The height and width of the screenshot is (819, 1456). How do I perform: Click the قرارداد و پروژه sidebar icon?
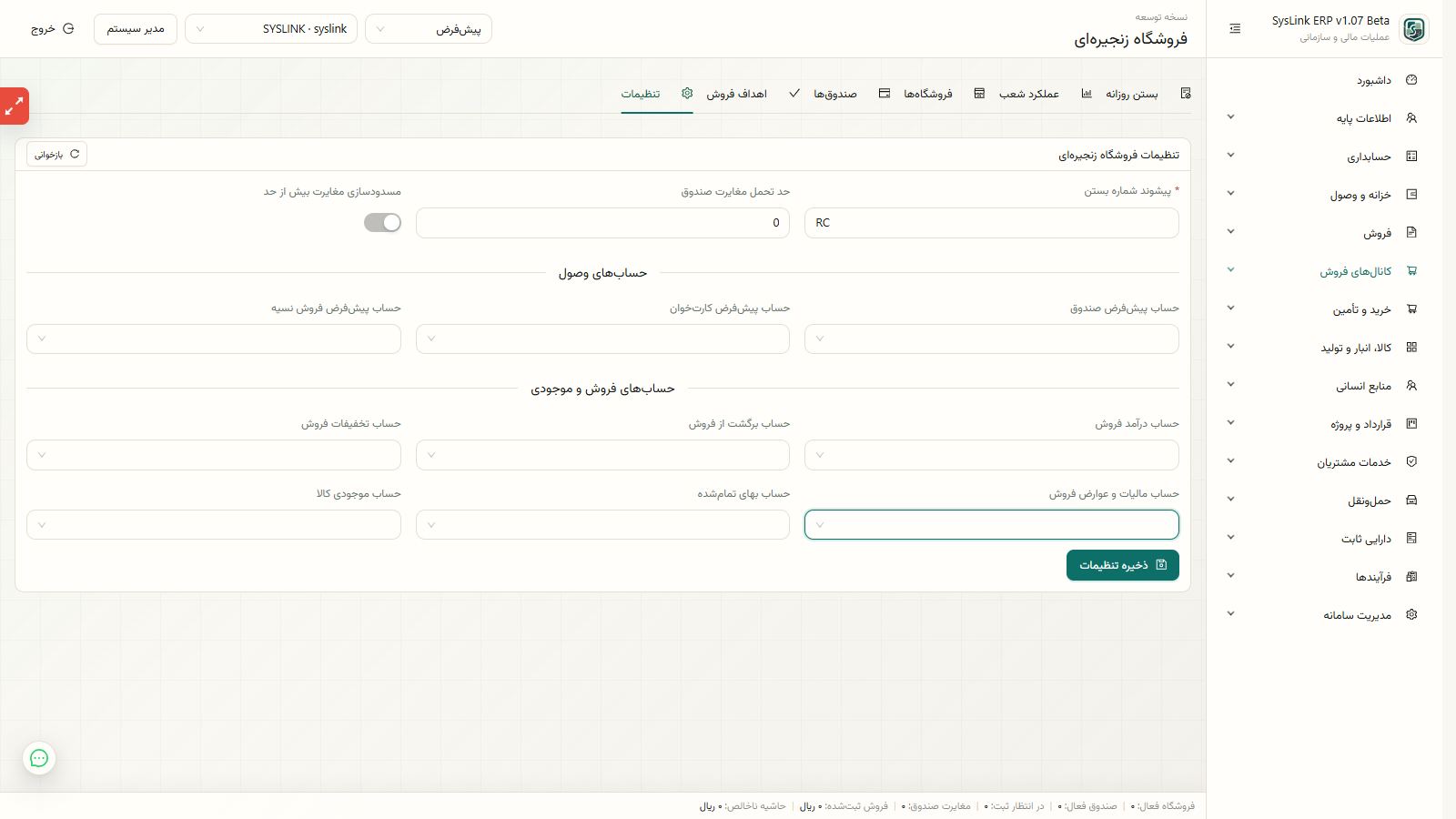click(1411, 424)
